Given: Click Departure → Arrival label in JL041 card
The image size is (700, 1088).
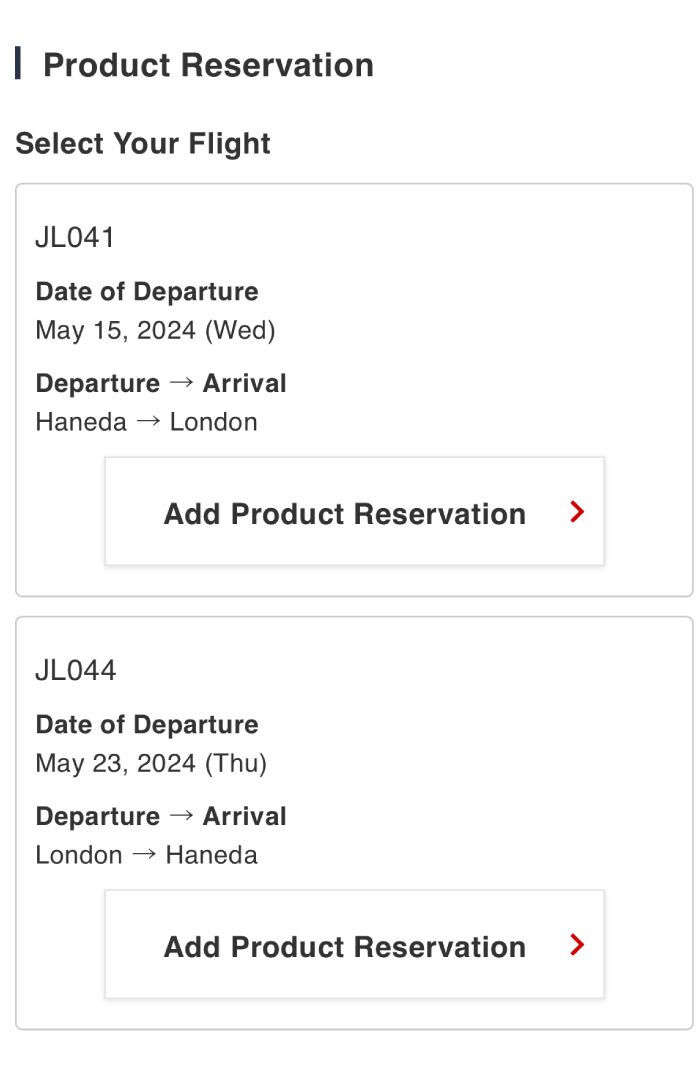Looking at the screenshot, I should [161, 384].
